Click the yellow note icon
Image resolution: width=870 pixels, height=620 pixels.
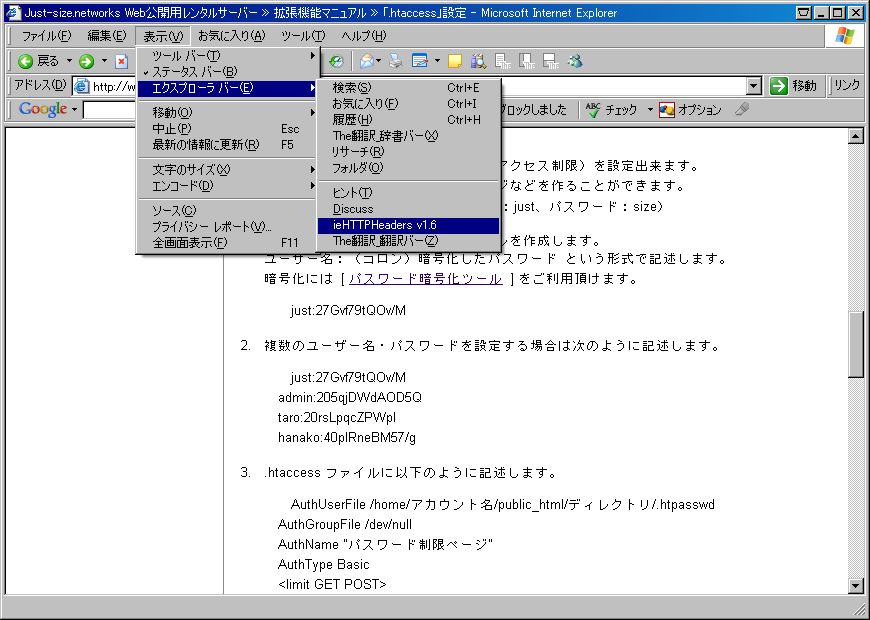pos(455,61)
